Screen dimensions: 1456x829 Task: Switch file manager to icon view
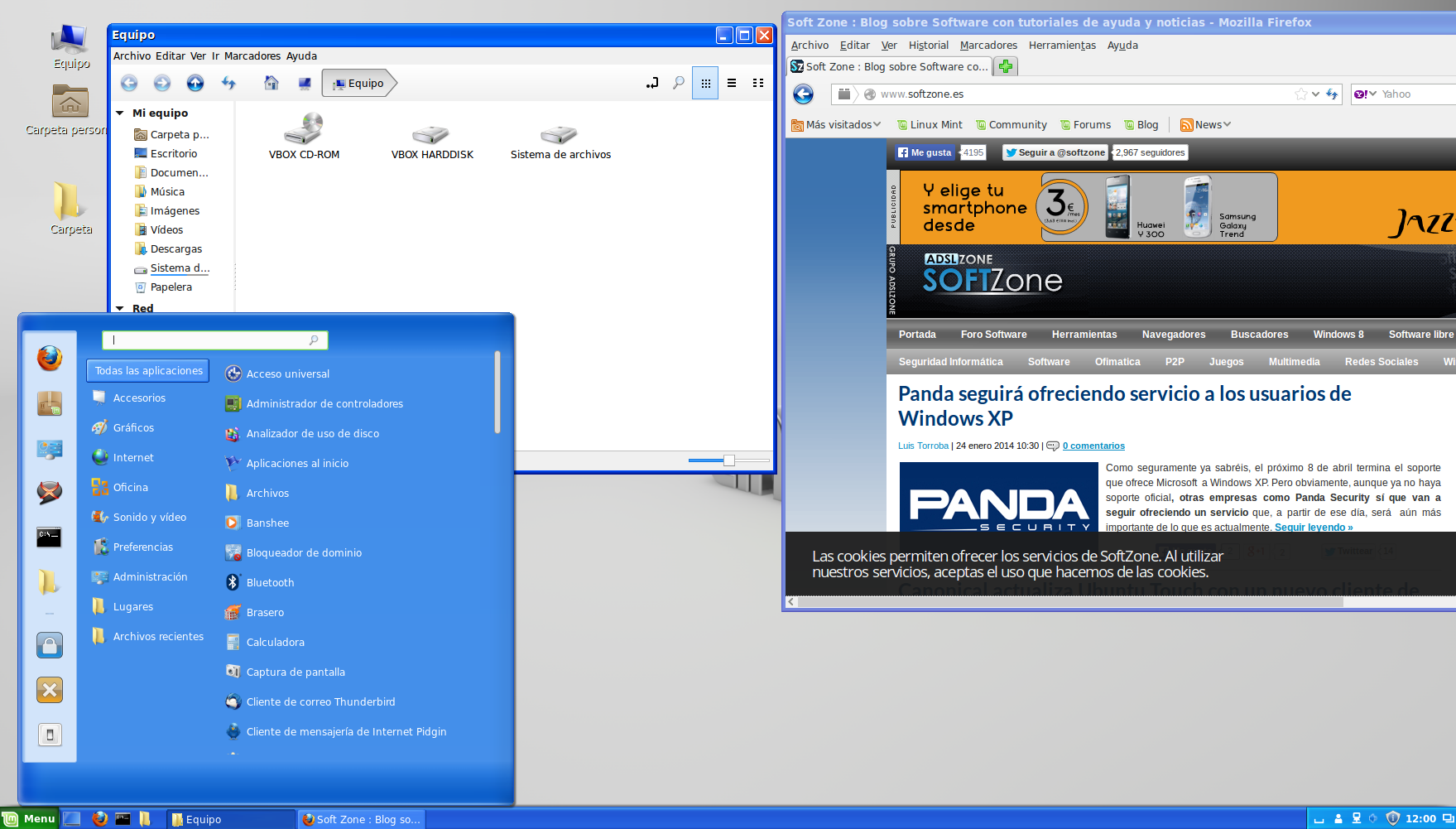[705, 83]
